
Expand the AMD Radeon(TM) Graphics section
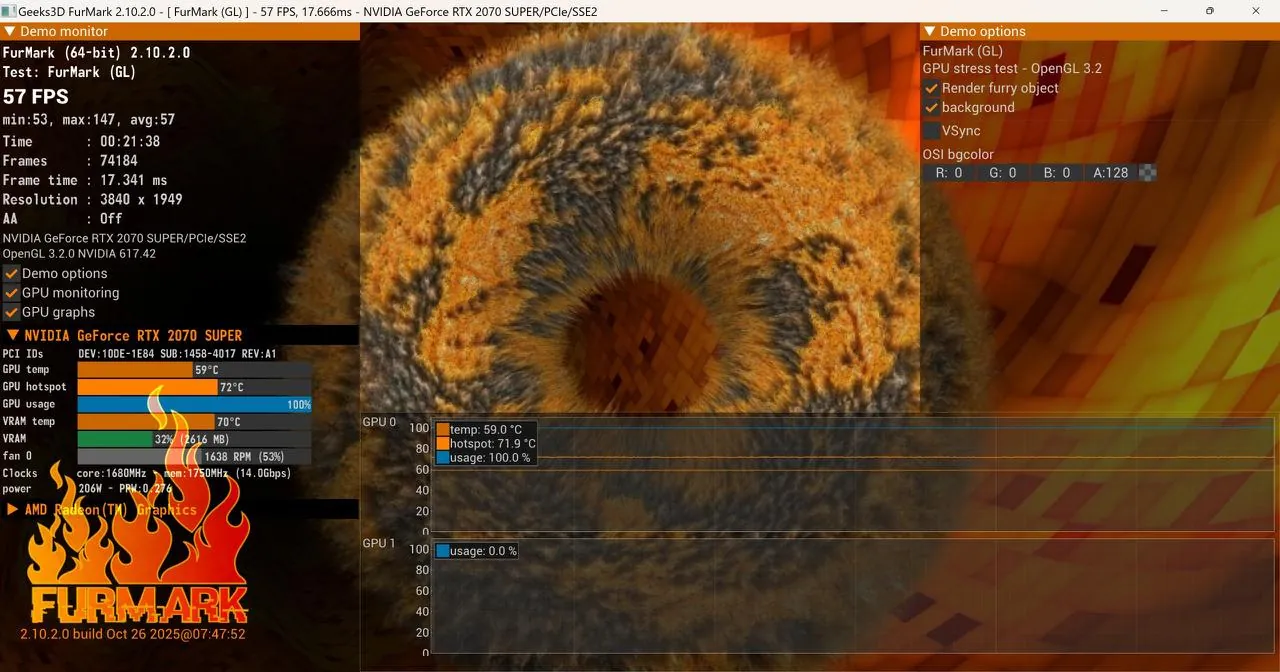click(179, 510)
